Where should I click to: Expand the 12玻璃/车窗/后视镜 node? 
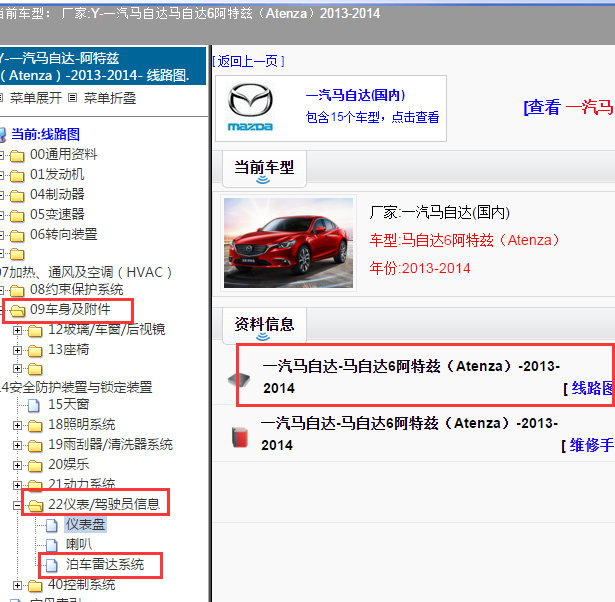pyautogui.click(x=17, y=331)
